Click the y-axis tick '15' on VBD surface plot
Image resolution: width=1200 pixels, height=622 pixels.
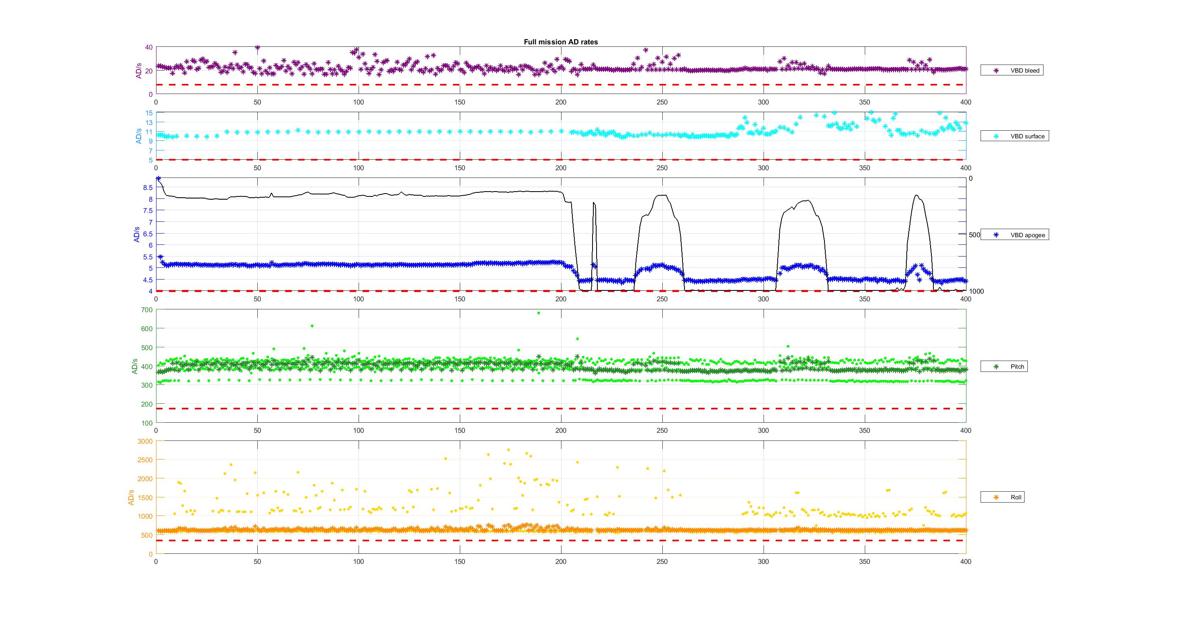tap(148, 113)
